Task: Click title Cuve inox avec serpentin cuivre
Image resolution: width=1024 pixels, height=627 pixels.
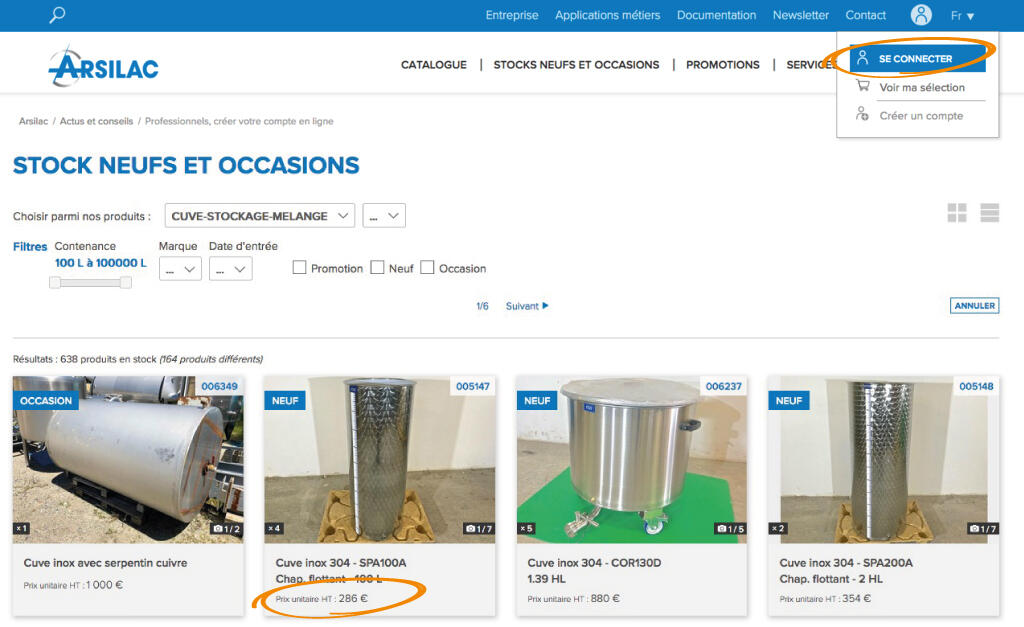Action: point(105,563)
